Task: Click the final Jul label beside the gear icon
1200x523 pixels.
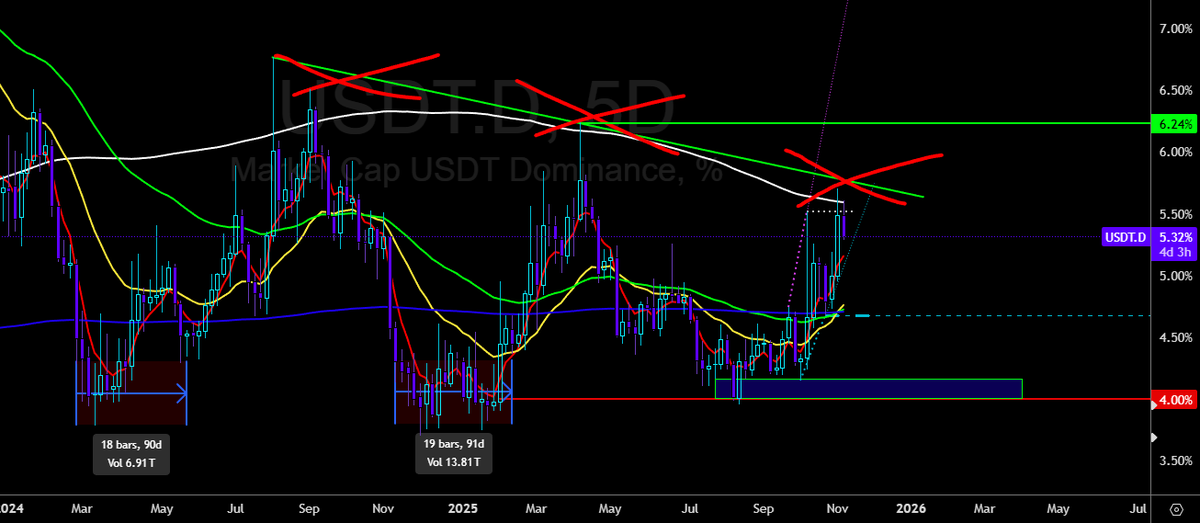Action: coord(1138,507)
